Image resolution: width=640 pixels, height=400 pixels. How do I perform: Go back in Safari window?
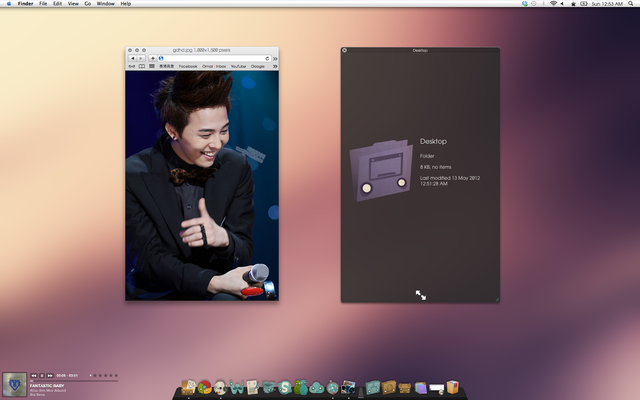[133, 58]
